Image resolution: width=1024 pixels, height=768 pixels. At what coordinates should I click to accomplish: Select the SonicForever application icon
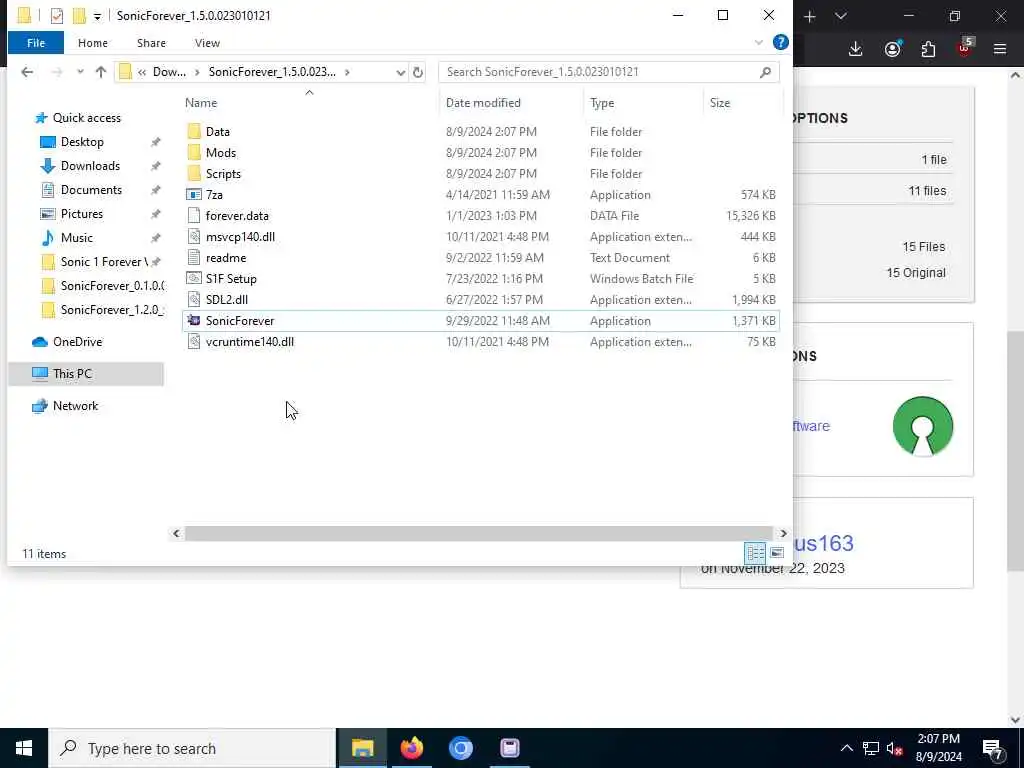(194, 320)
